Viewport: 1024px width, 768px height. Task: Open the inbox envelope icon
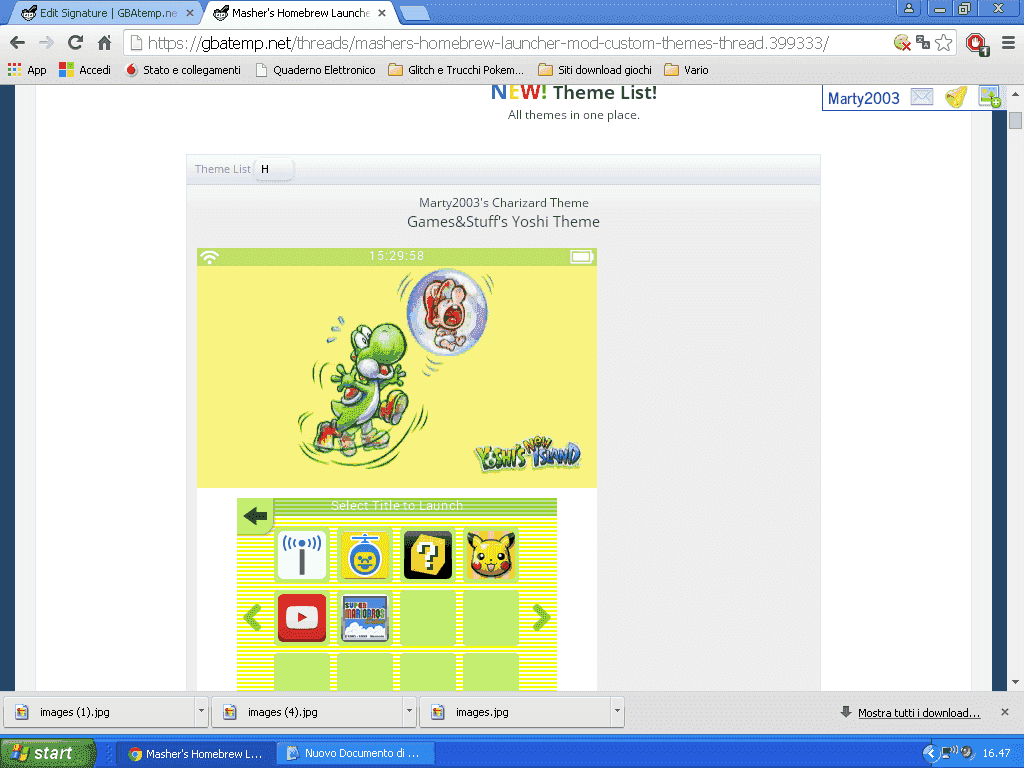(921, 97)
